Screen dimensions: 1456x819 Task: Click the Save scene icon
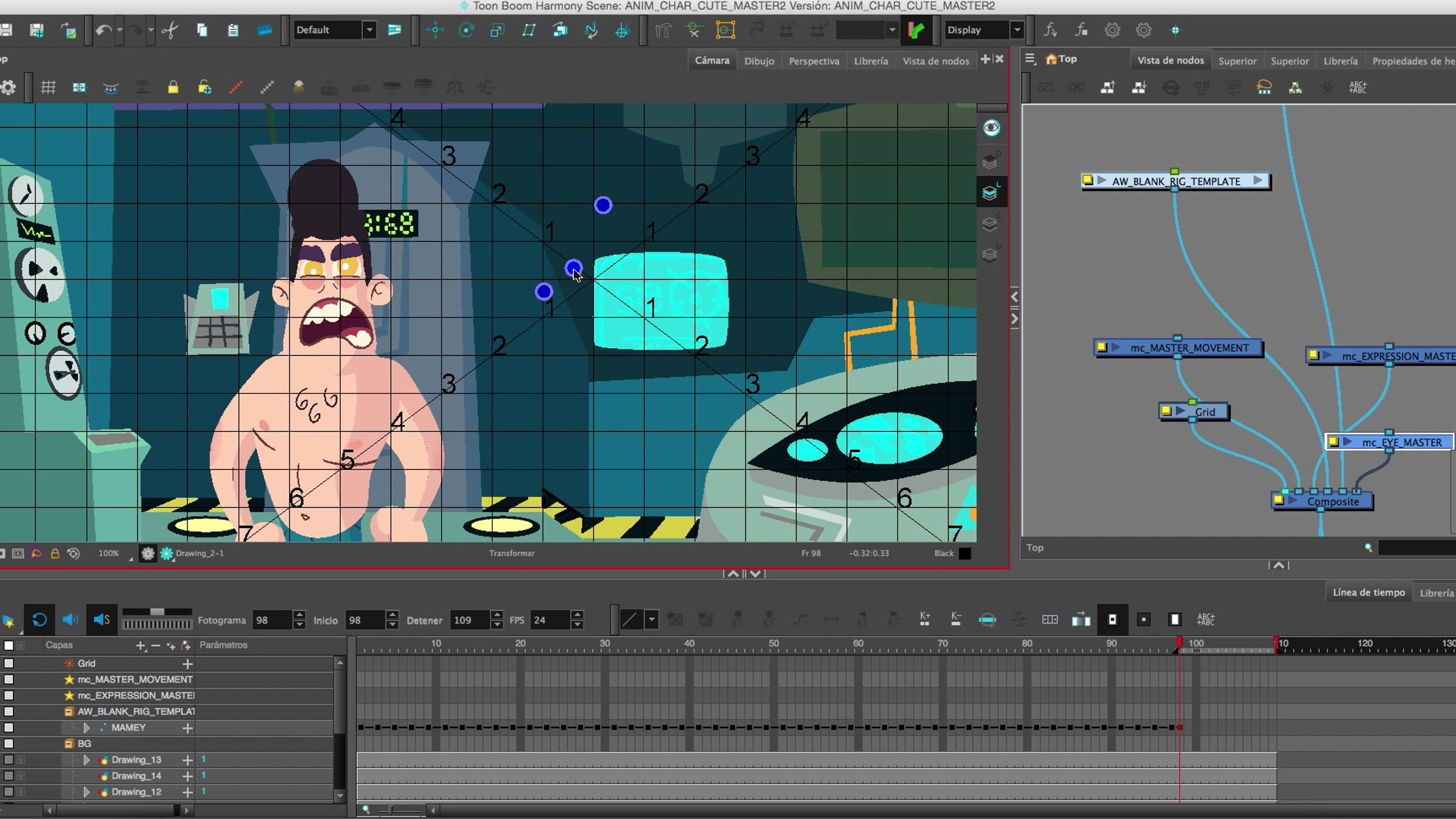point(6,30)
